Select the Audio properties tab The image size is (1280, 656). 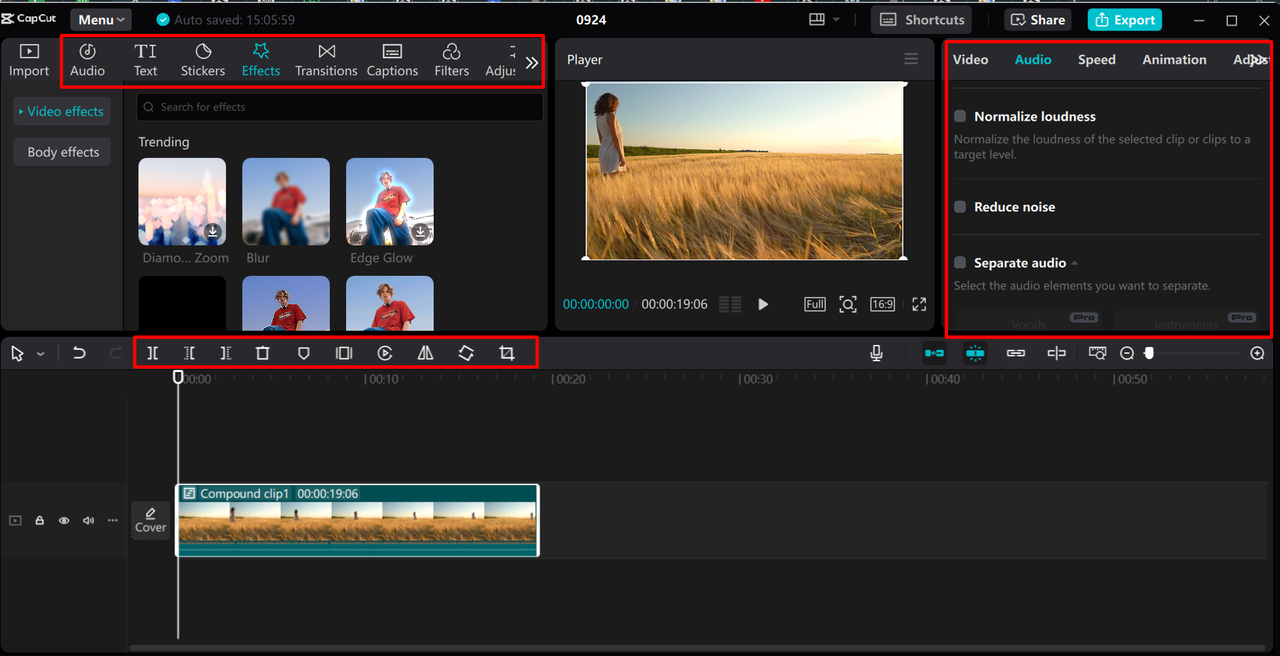pos(1033,60)
